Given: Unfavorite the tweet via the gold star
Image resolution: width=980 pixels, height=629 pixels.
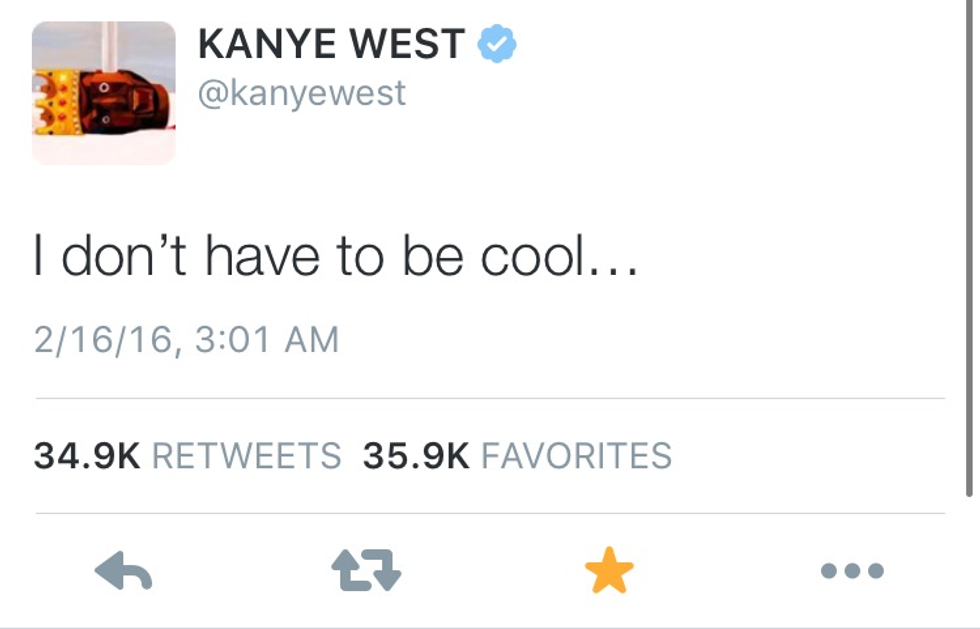Looking at the screenshot, I should pos(609,570).
